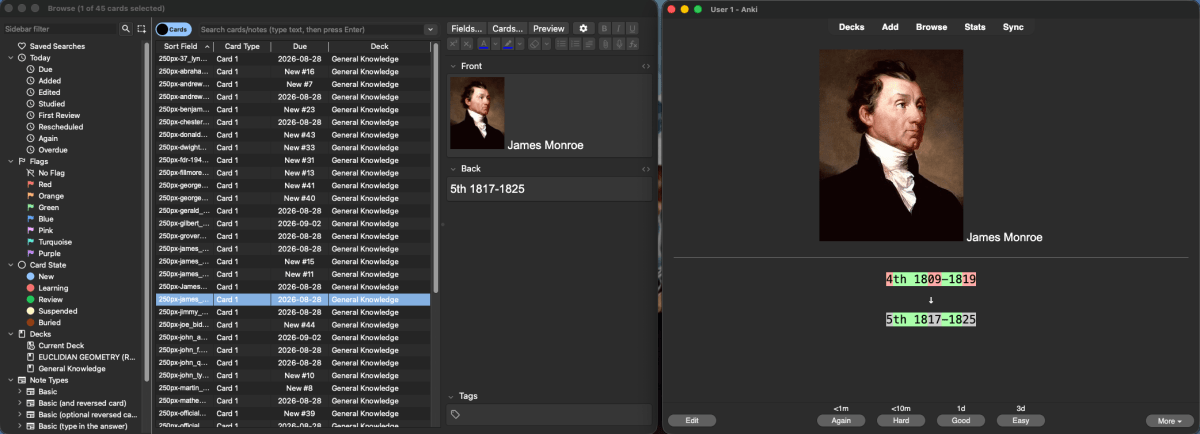Rate the card Hard
The width and height of the screenshot is (1200, 434).
(901, 421)
